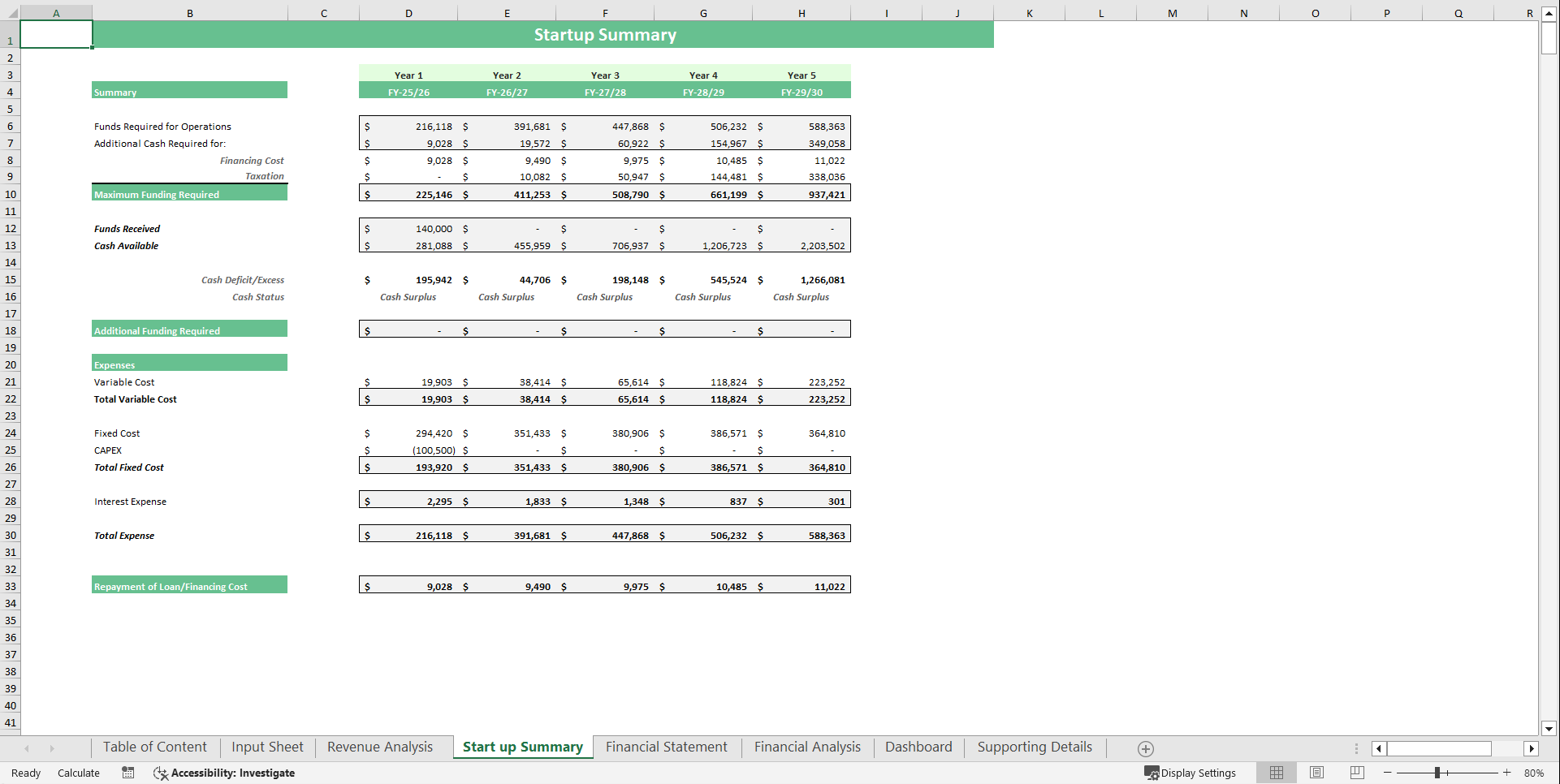Select column D header
Image resolution: width=1560 pixels, height=784 pixels.
tap(408, 12)
